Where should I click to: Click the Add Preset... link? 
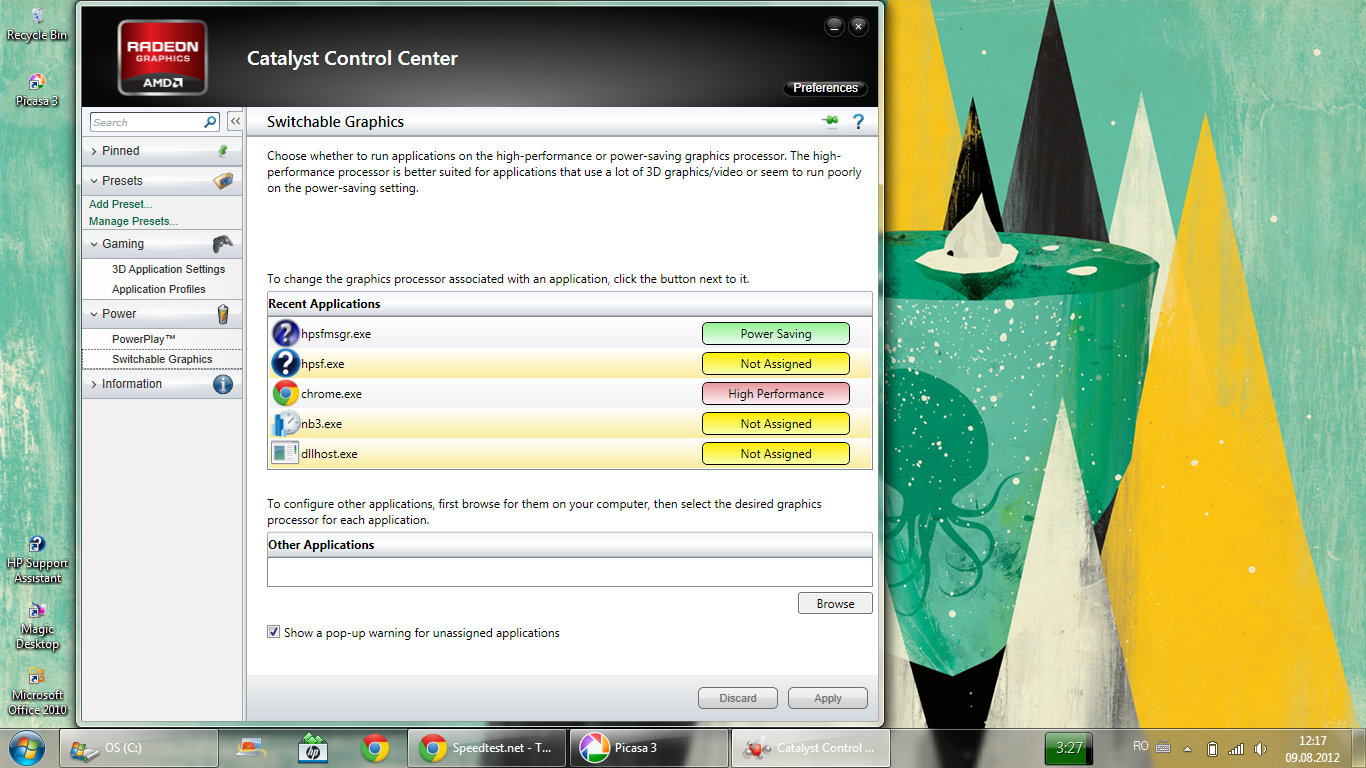tap(120, 204)
